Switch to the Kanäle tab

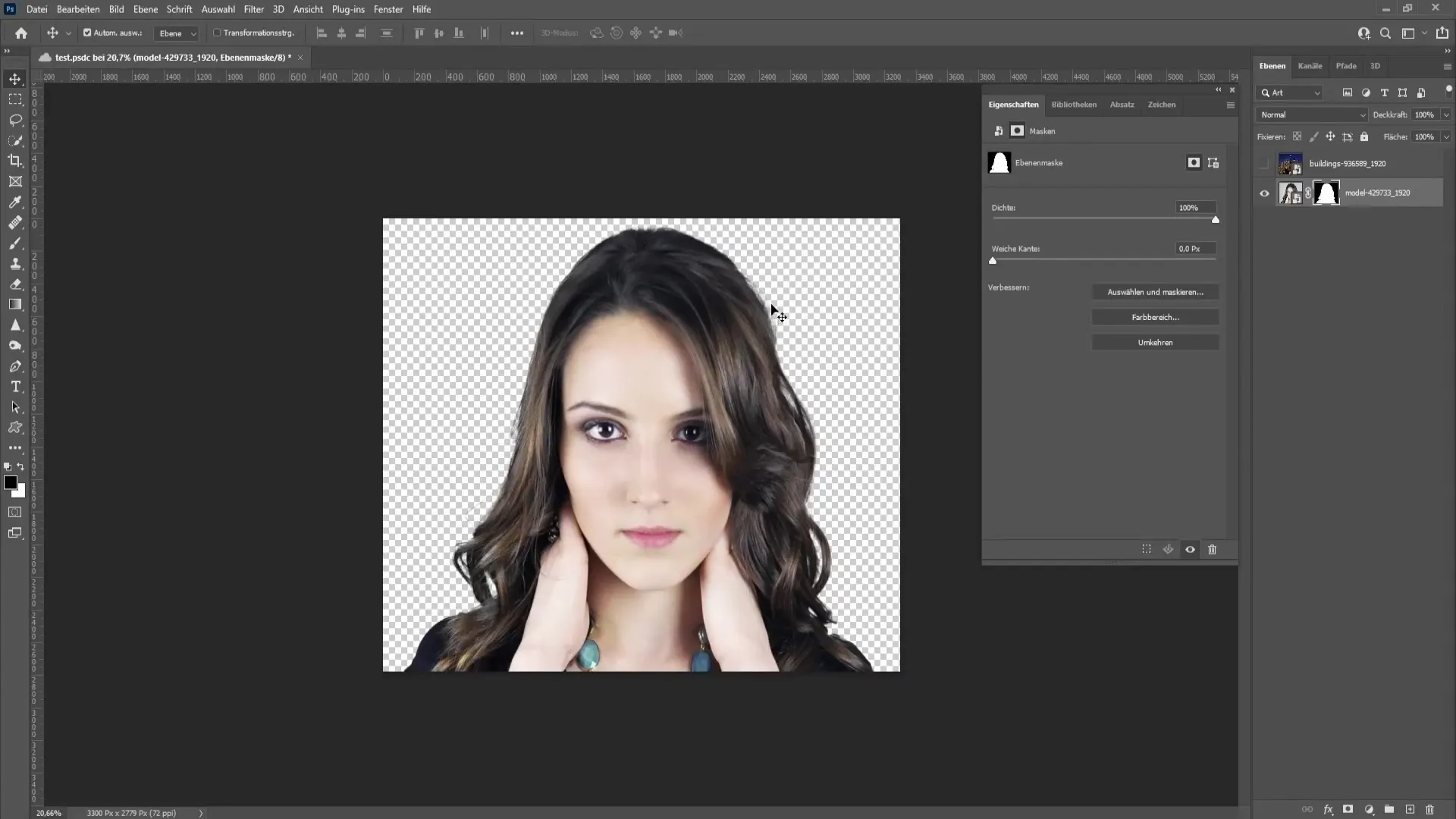tap(1310, 66)
